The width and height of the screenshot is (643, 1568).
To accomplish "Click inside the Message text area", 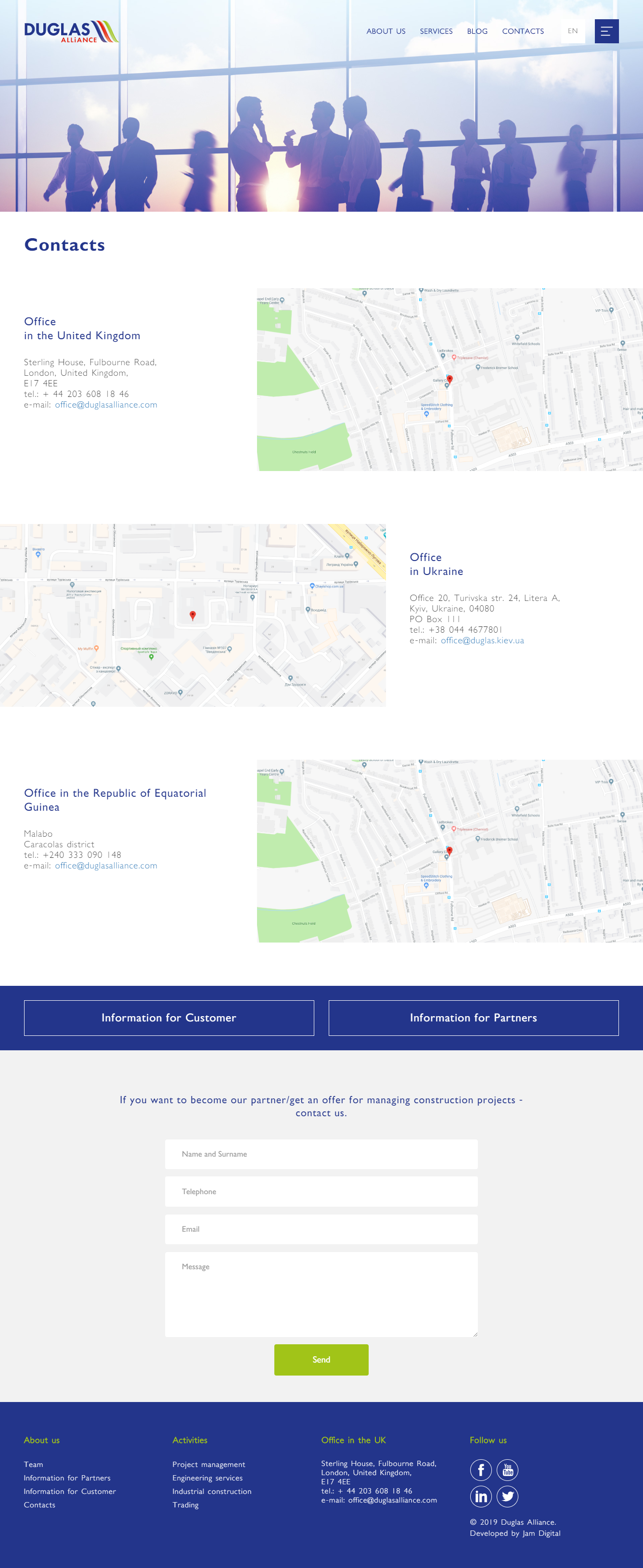I will [321, 1294].
